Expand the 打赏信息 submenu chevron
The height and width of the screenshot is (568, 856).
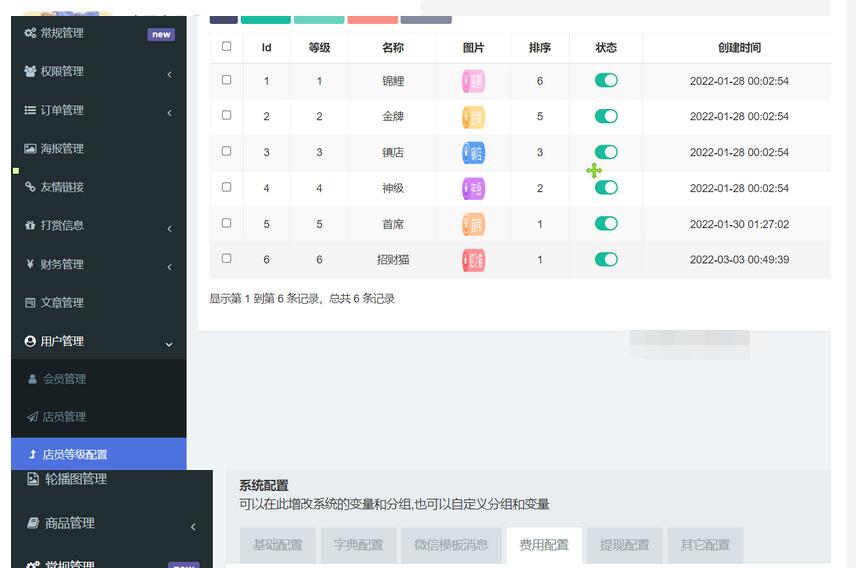click(169, 228)
